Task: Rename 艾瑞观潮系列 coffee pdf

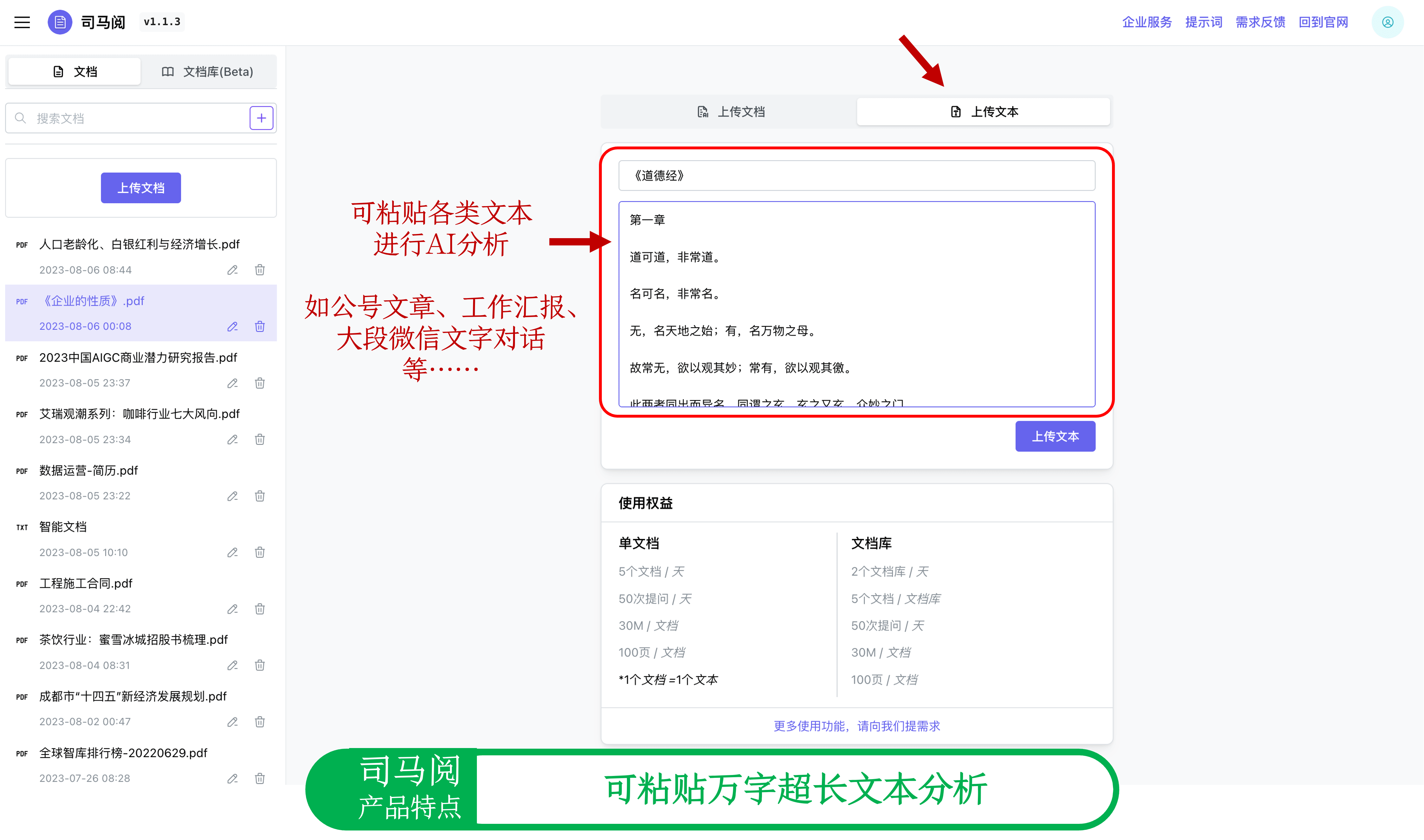Action: tap(233, 440)
